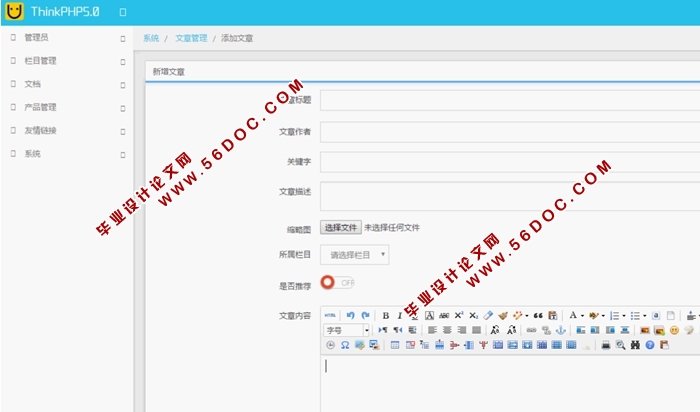Open the 字号 font size dropdown
Viewport: 700px width, 412px height.
coord(346,330)
